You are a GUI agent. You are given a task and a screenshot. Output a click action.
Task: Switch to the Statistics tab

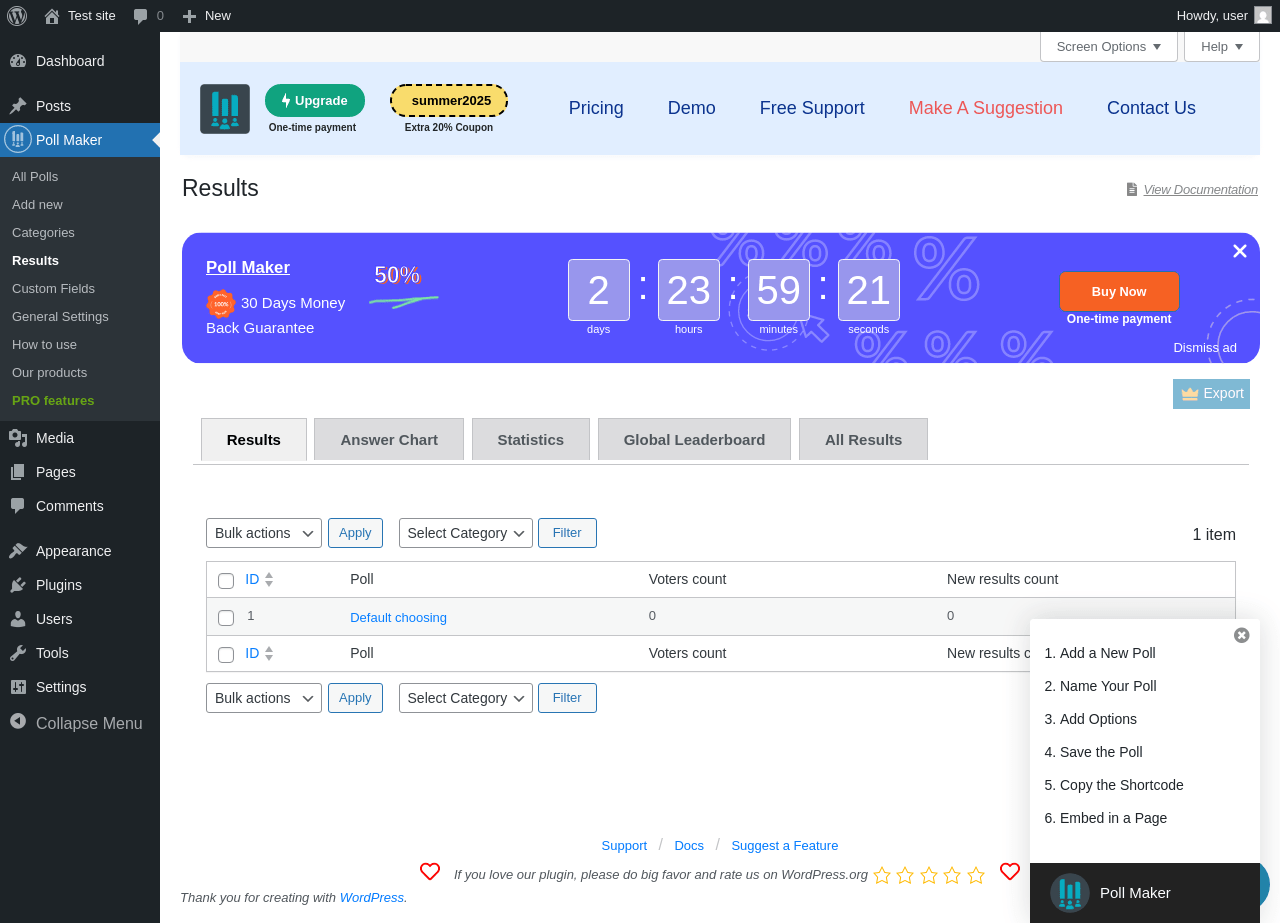[x=531, y=439]
